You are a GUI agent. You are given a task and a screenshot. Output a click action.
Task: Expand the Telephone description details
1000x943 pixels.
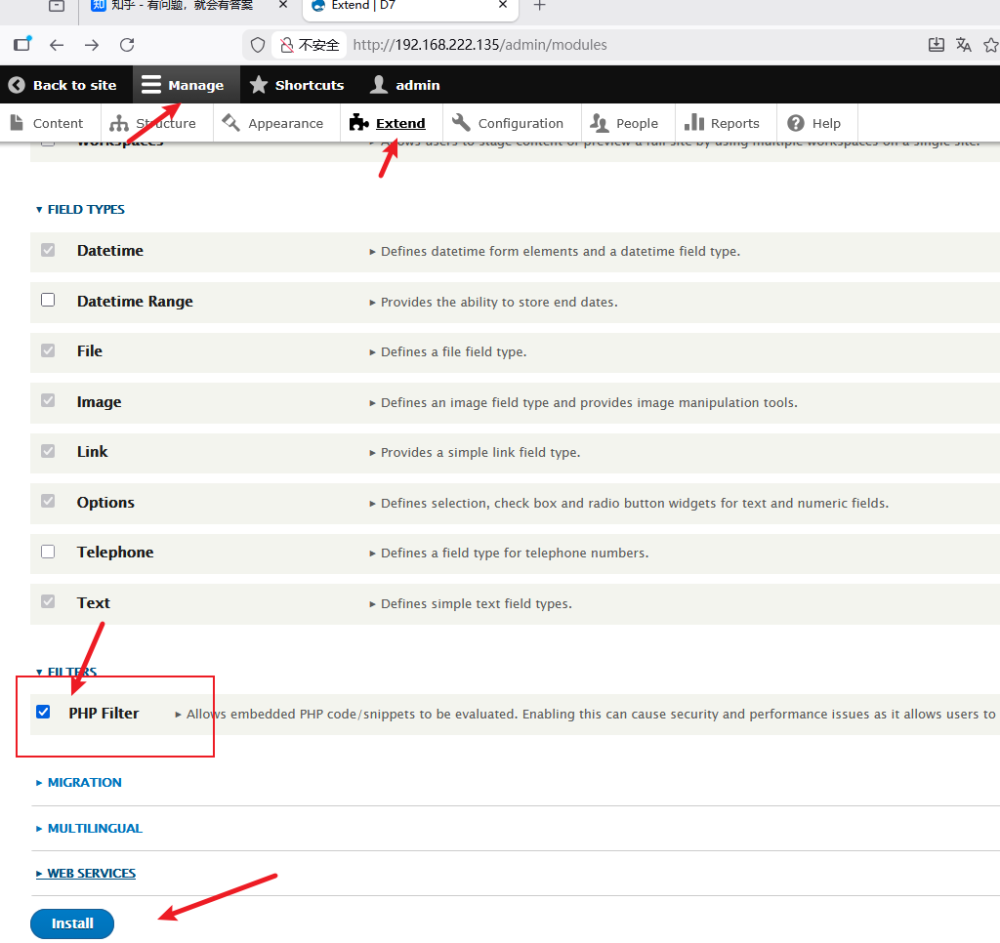[x=508, y=553]
